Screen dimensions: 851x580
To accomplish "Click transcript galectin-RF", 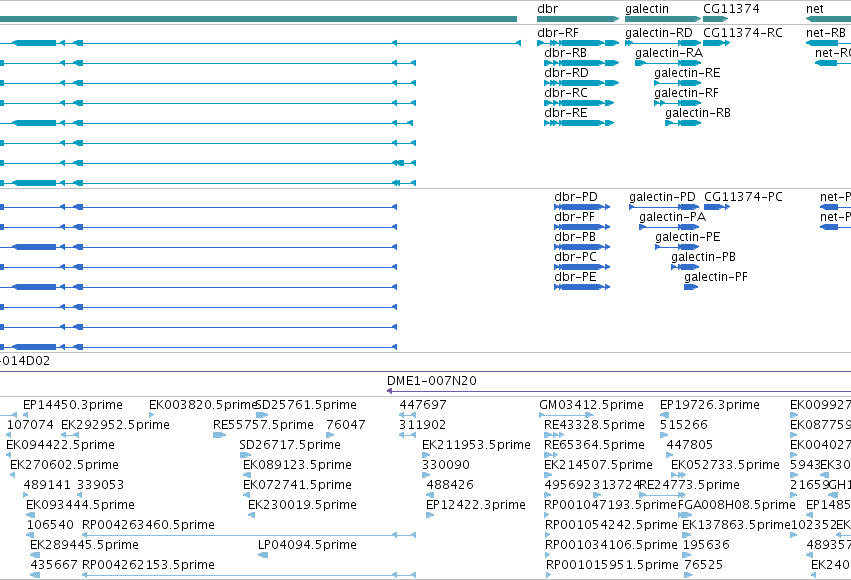I will 687,93.
